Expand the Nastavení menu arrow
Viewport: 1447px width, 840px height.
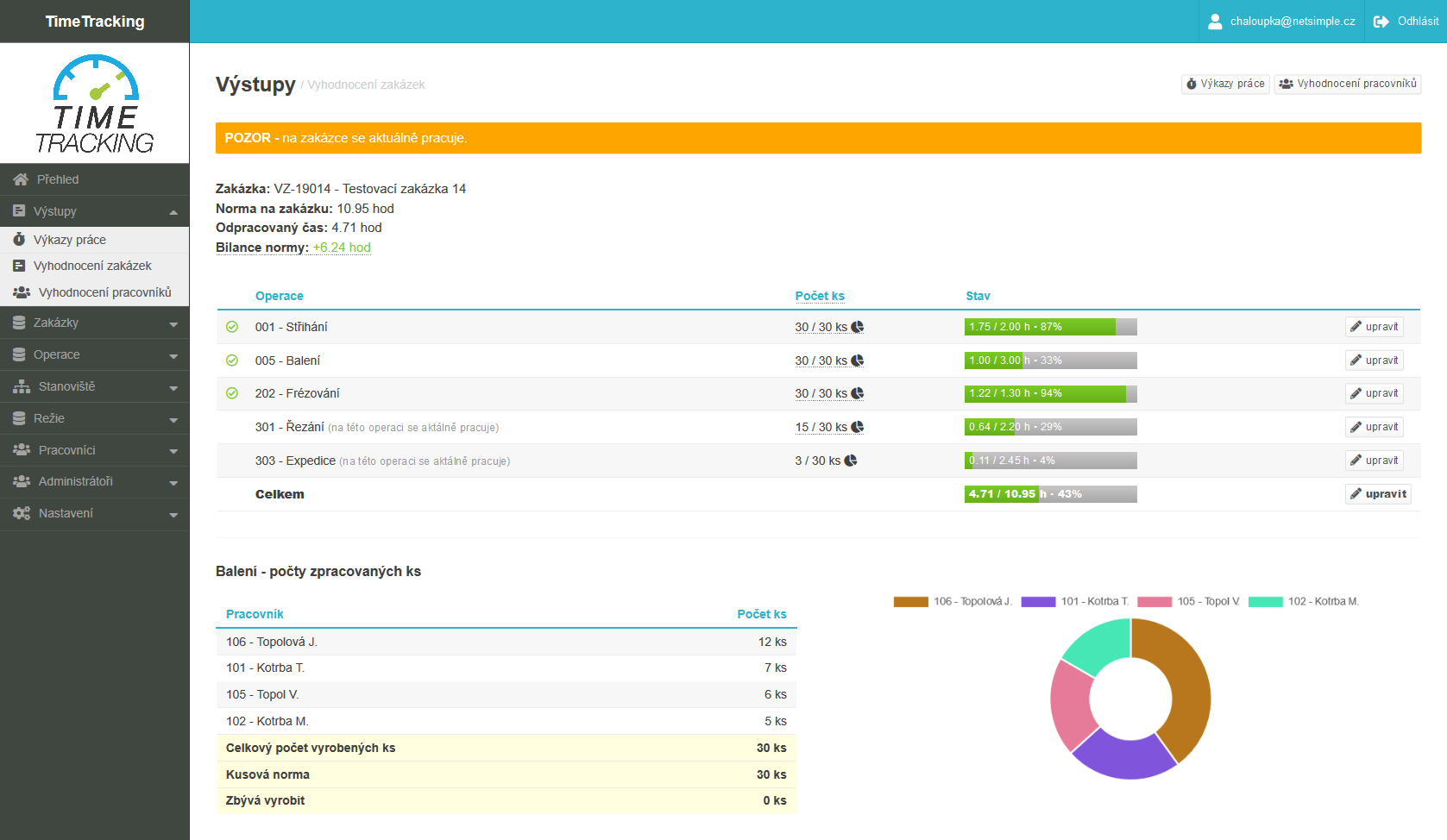[173, 515]
